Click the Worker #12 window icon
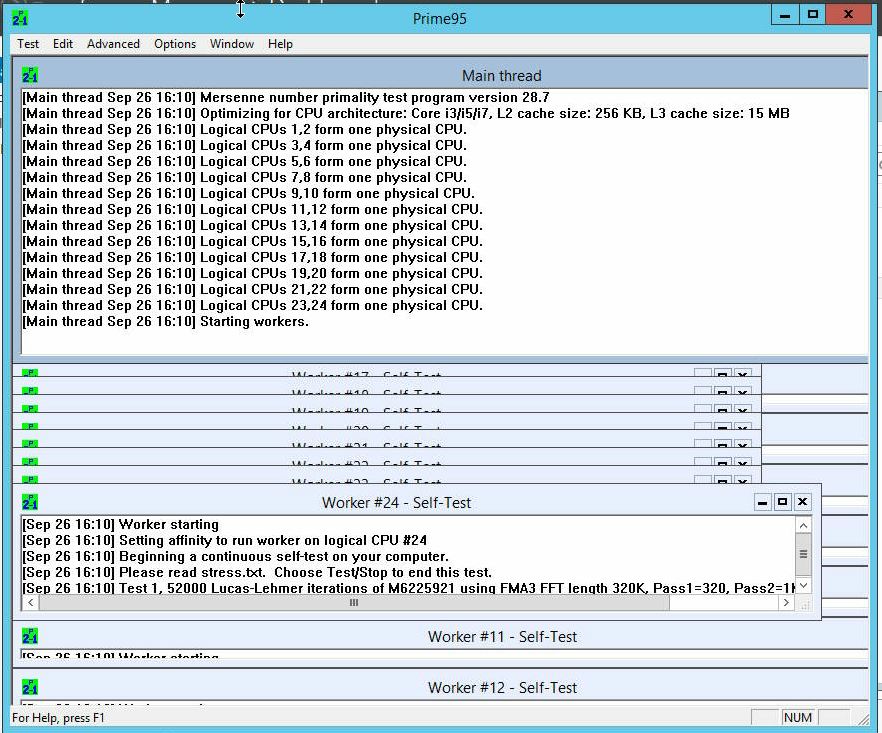This screenshot has width=882, height=733. click(30, 686)
